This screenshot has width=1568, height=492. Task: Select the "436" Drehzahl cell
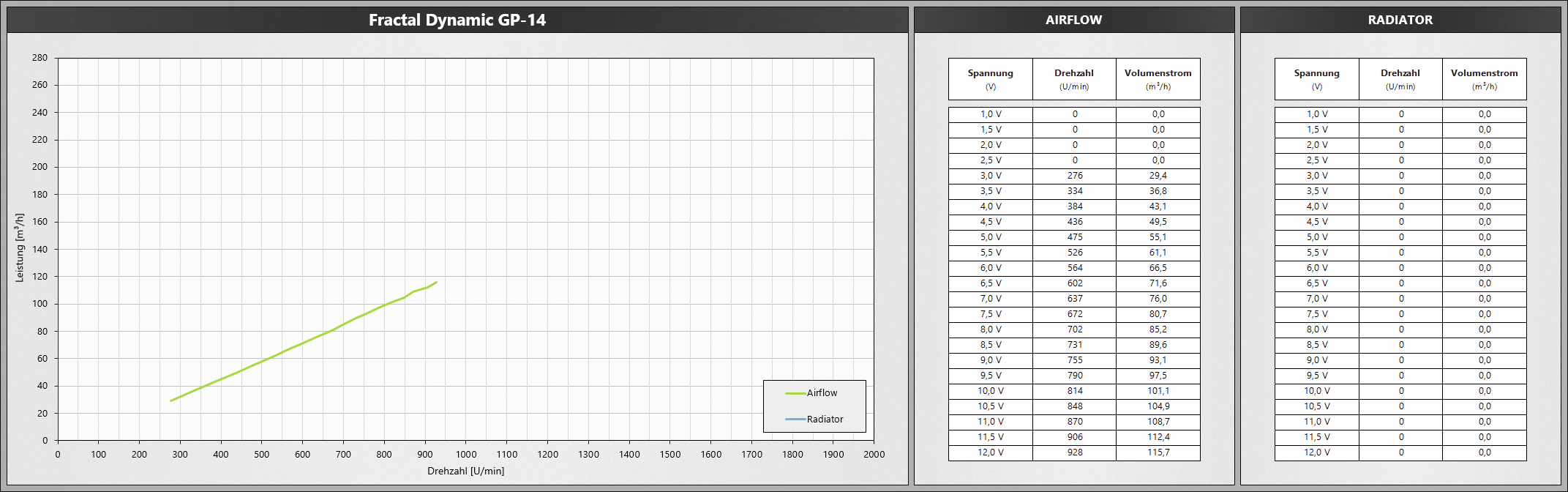pos(1074,222)
